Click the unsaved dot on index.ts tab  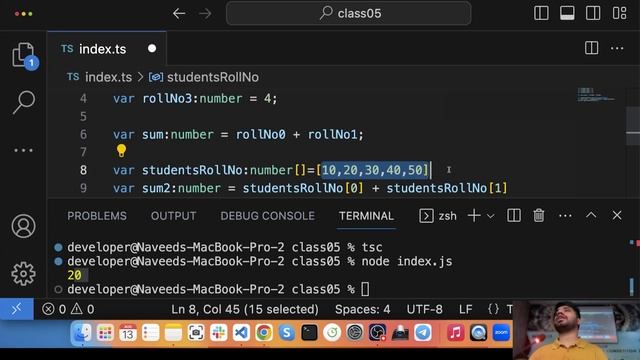[x=152, y=49]
